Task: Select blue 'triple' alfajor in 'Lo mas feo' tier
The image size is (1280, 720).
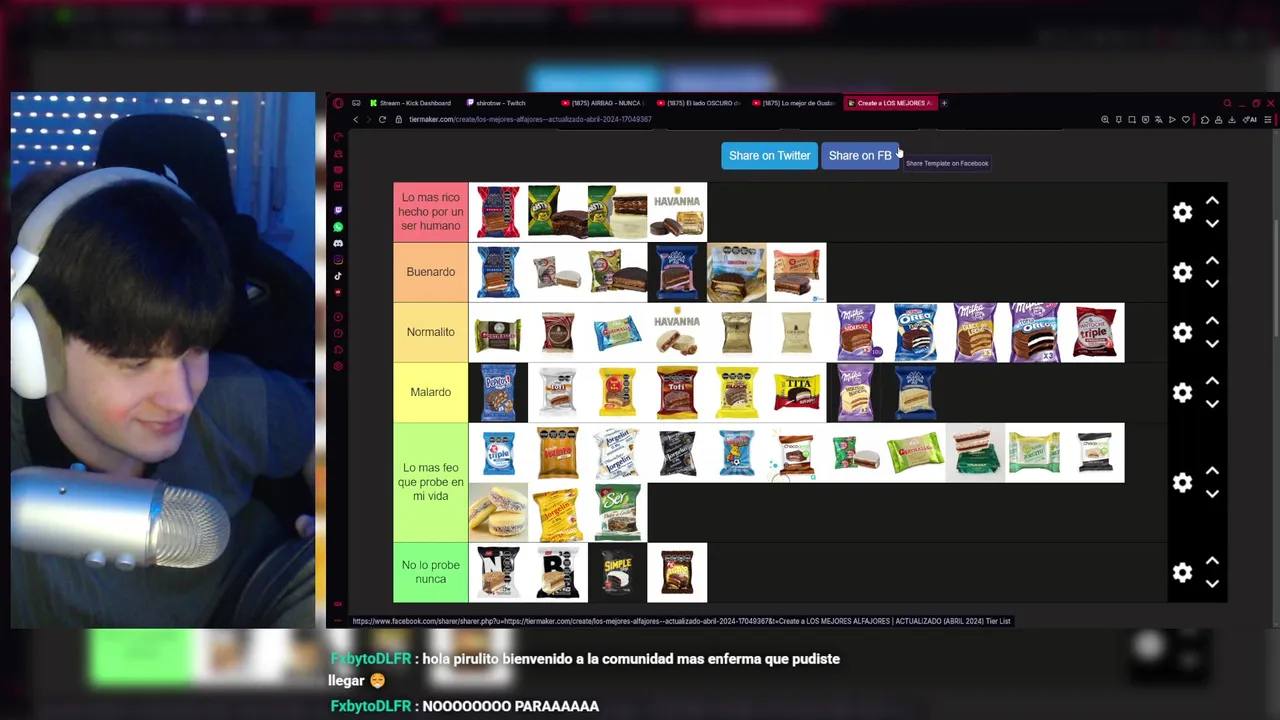Action: click(498, 452)
